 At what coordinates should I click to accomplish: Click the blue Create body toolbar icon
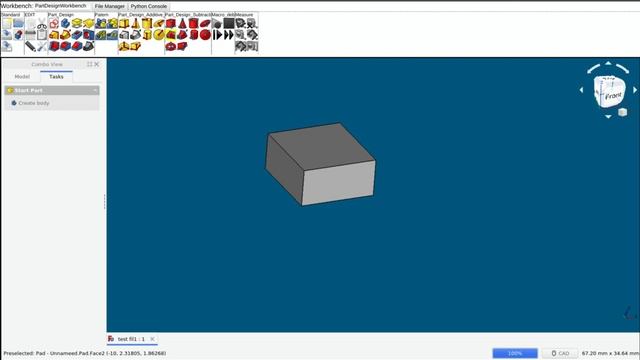[x=65, y=23]
